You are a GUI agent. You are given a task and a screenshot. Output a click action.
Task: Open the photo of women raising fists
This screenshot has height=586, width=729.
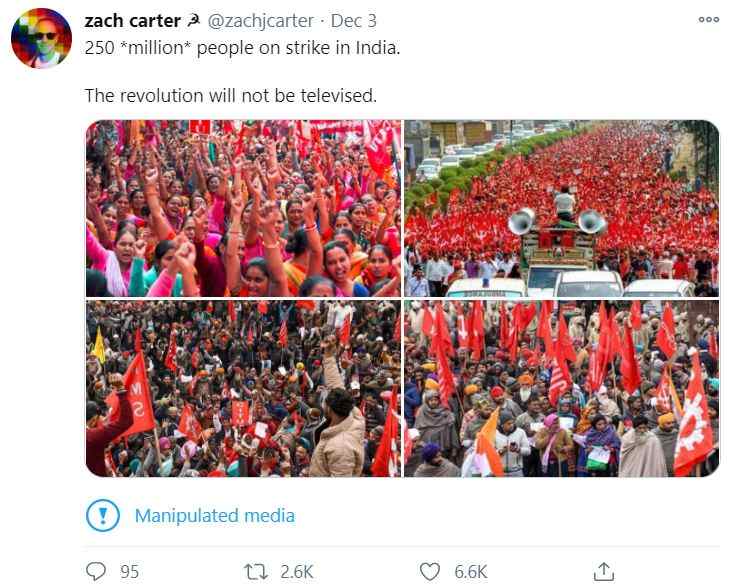[243, 208]
